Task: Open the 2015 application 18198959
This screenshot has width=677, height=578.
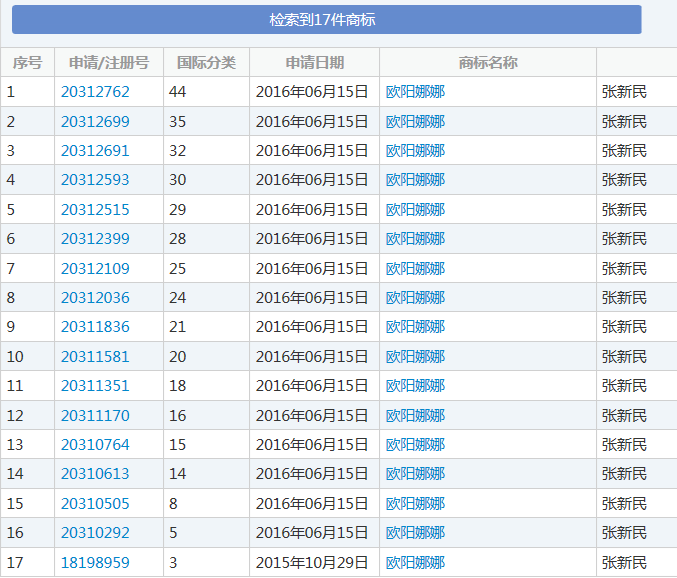Action: (95, 563)
